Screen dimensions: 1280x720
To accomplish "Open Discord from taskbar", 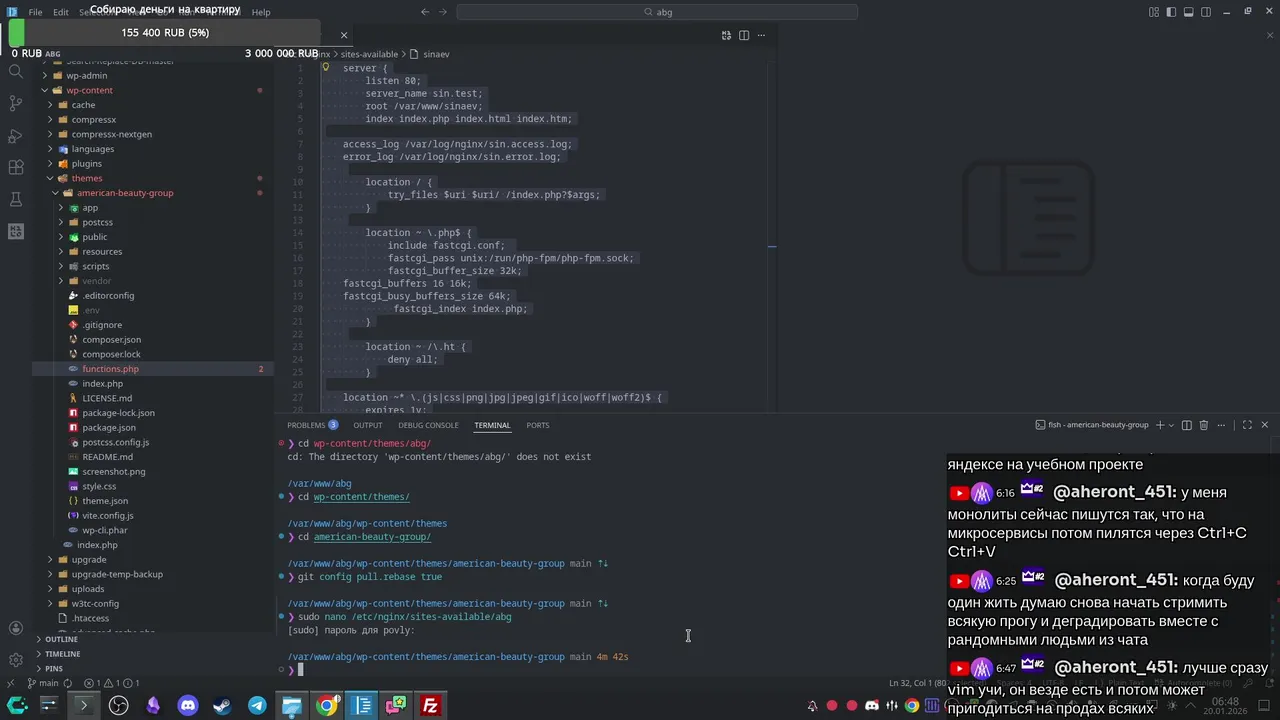I will pyautogui.click(x=188, y=706).
